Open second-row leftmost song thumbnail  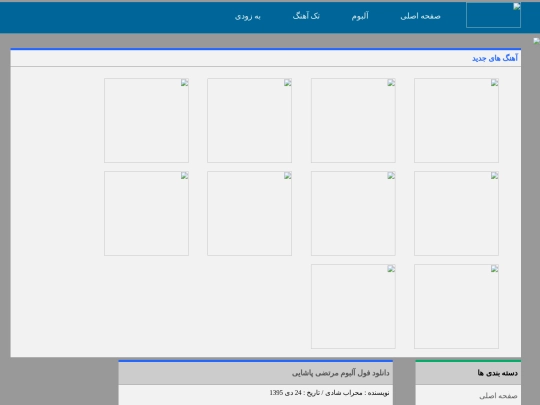tap(146, 214)
